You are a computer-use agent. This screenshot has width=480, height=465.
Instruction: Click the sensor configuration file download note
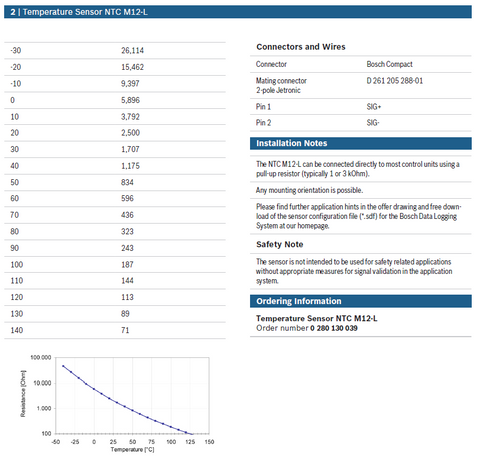(358, 216)
